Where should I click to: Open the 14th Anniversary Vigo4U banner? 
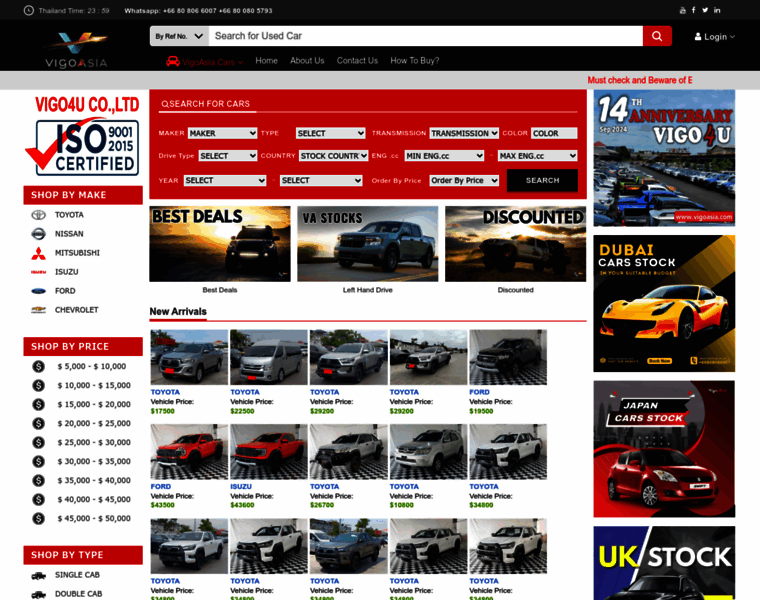[x=664, y=158]
